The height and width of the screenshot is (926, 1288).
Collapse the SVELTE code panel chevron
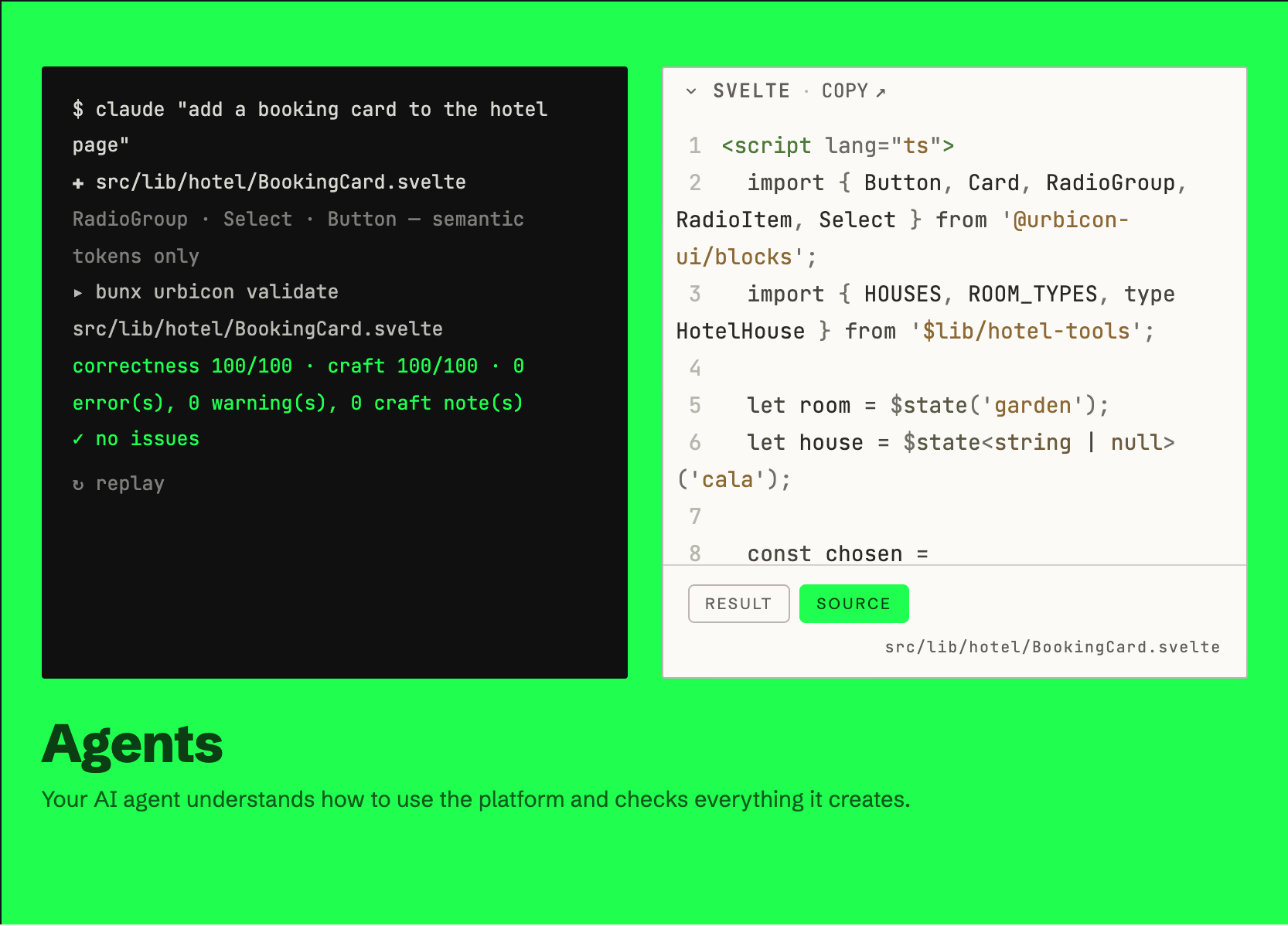point(691,91)
